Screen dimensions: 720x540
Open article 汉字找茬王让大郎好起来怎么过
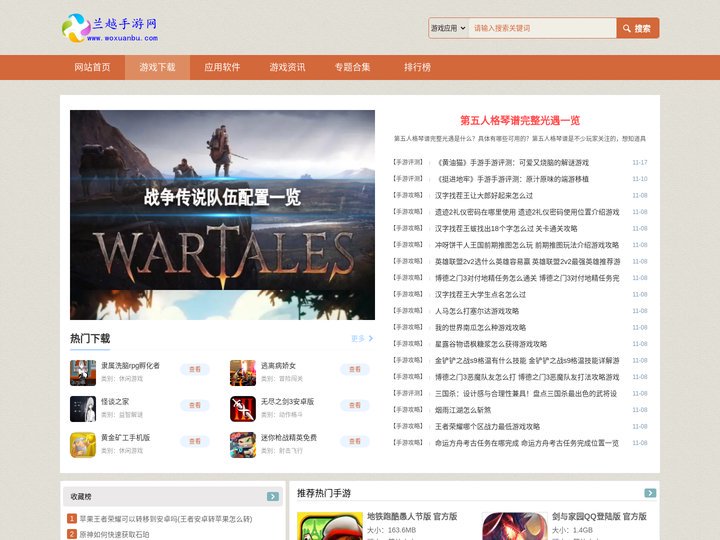click(x=484, y=196)
